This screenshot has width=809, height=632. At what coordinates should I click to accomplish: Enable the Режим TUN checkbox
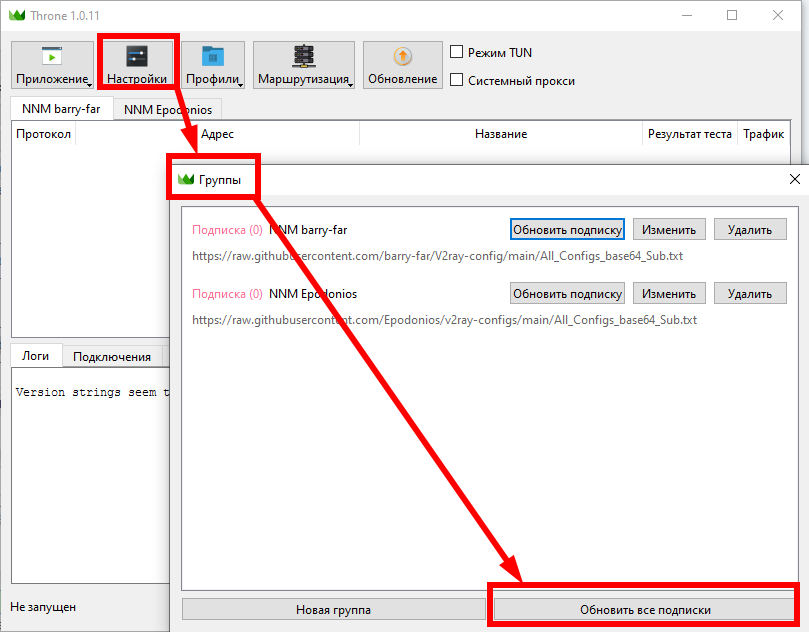point(457,52)
